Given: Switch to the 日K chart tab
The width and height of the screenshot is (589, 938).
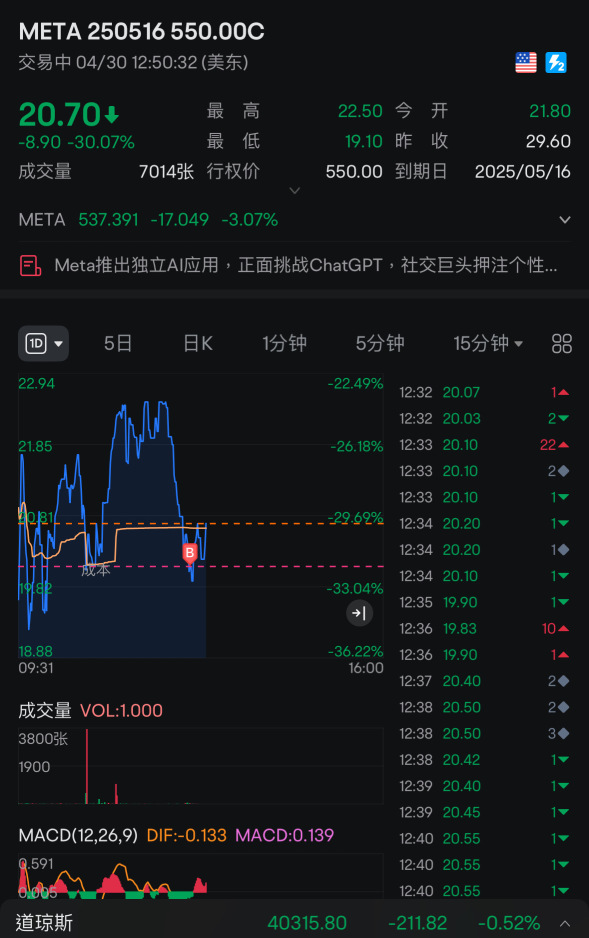Looking at the screenshot, I should pyautogui.click(x=198, y=343).
